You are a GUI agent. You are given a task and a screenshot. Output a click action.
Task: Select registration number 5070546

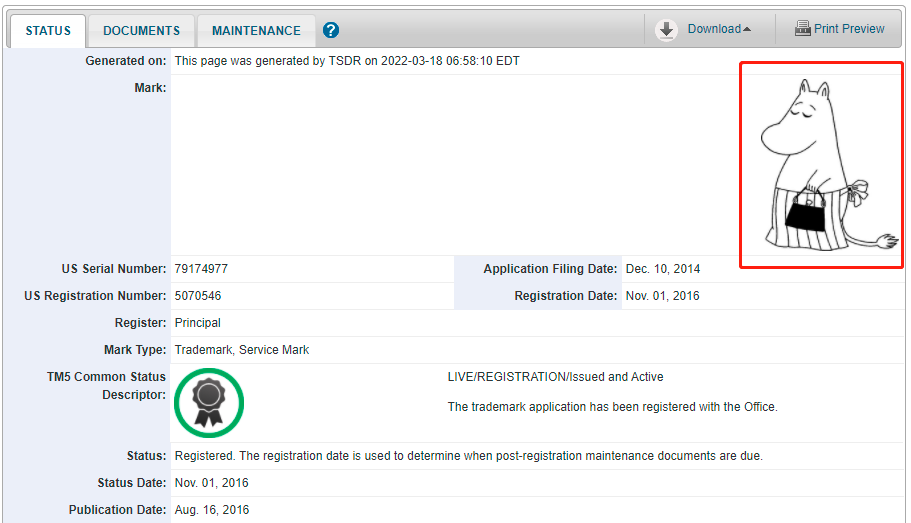coord(198,296)
